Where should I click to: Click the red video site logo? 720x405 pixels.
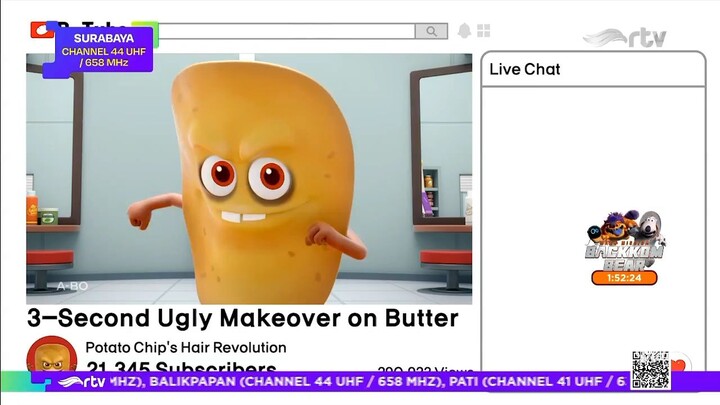click(41, 30)
